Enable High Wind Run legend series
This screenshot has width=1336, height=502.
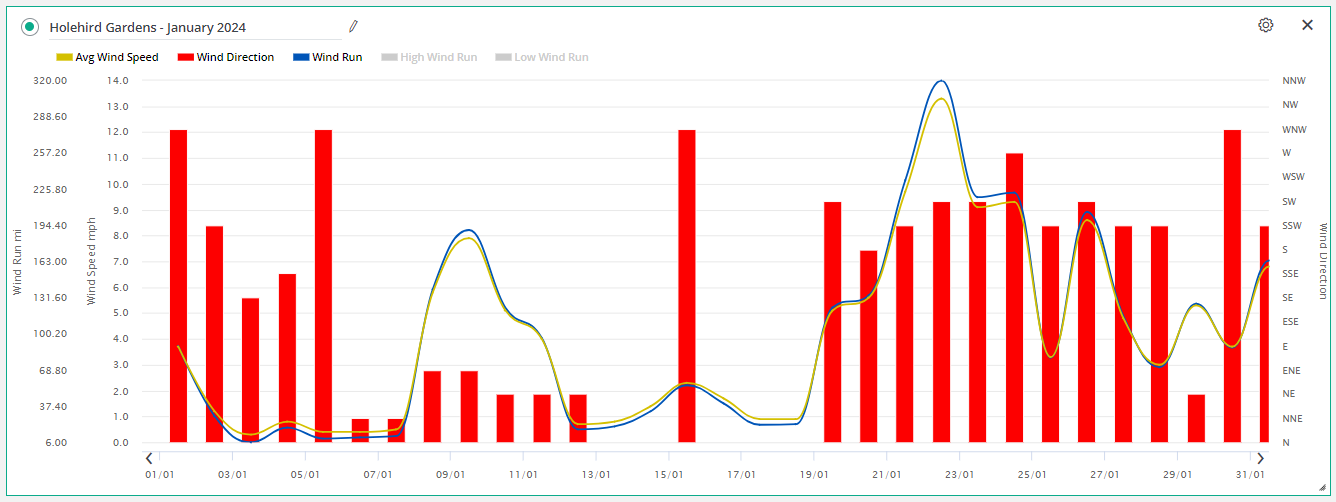coord(429,57)
